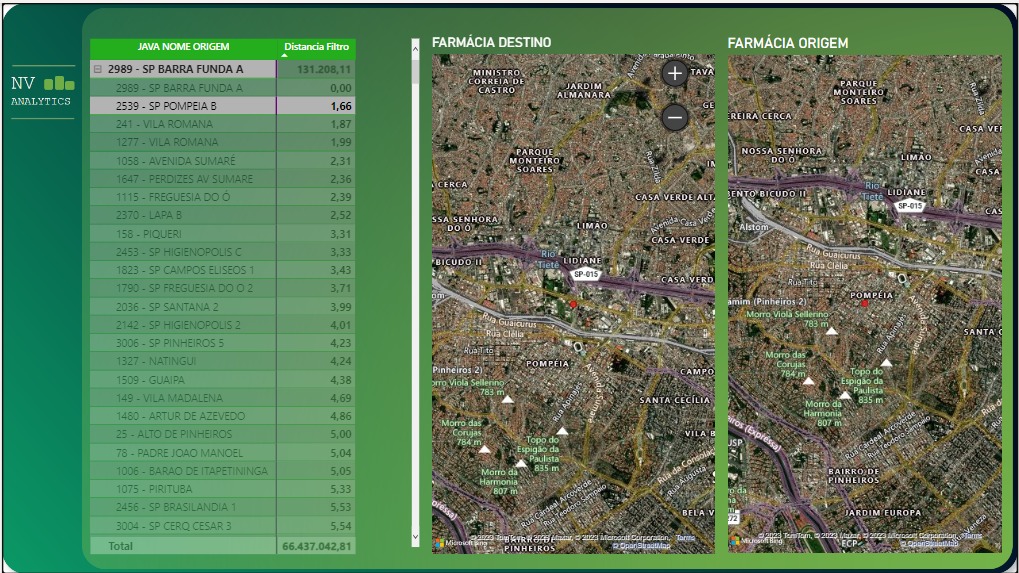The image size is (1019, 573).
Task: Open Terms link on the Destino map
Action: point(685,538)
